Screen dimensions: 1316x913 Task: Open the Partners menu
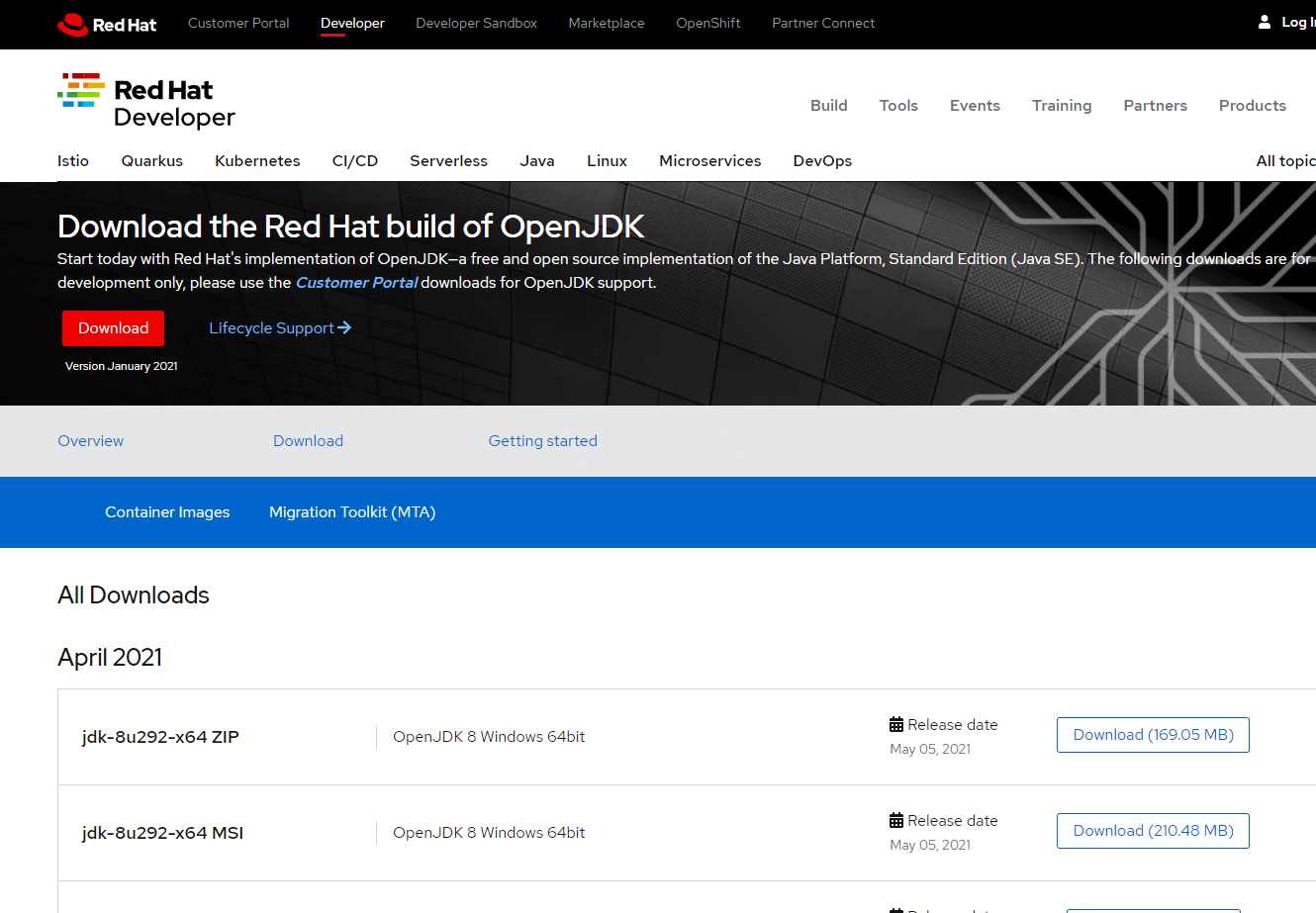pos(1155,106)
